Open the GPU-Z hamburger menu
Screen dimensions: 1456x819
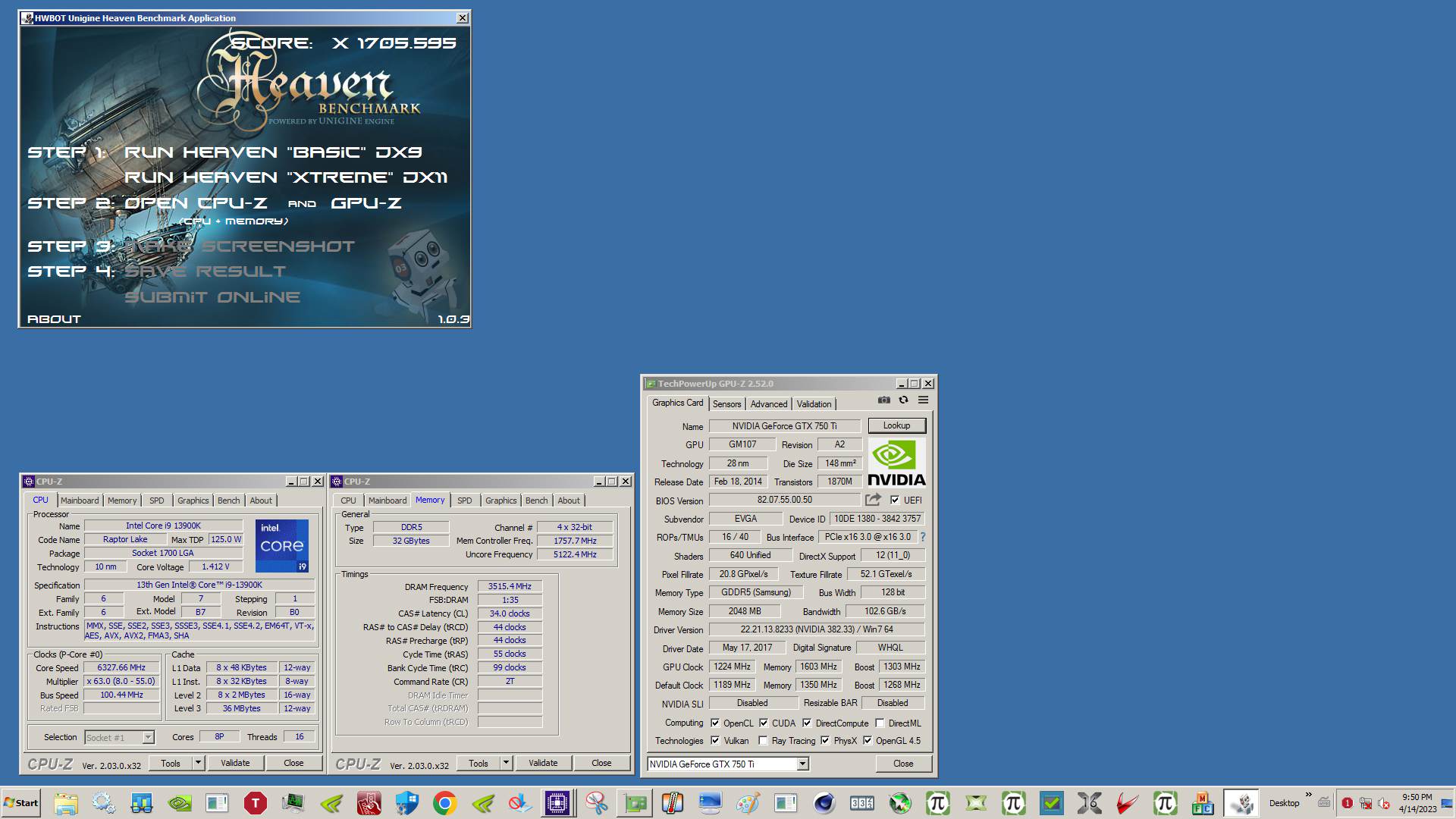(x=923, y=400)
